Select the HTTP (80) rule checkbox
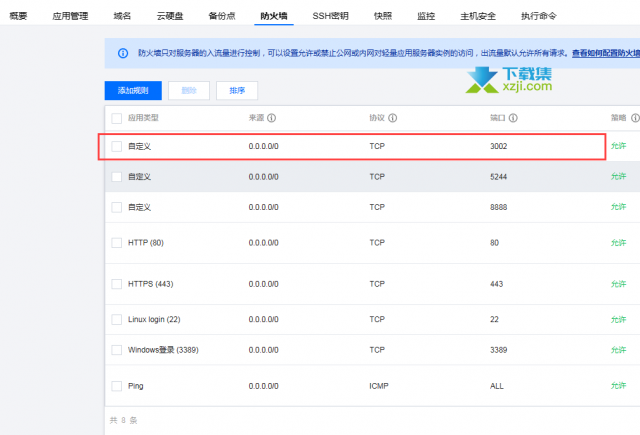The height and width of the screenshot is (435, 640). pyautogui.click(x=117, y=243)
